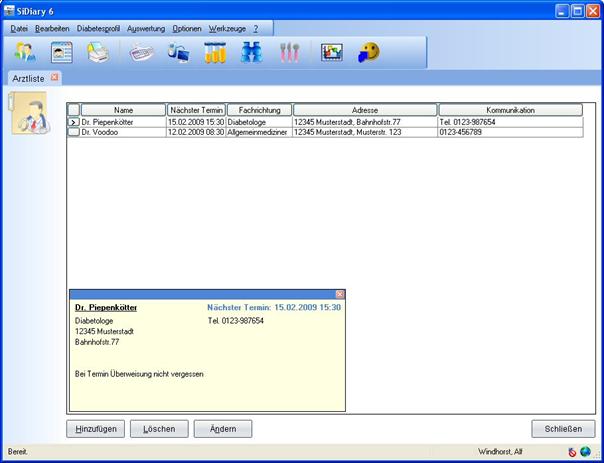Screen dimensions: 604x463
Task: Click the Schließen button
Action: pos(563,429)
